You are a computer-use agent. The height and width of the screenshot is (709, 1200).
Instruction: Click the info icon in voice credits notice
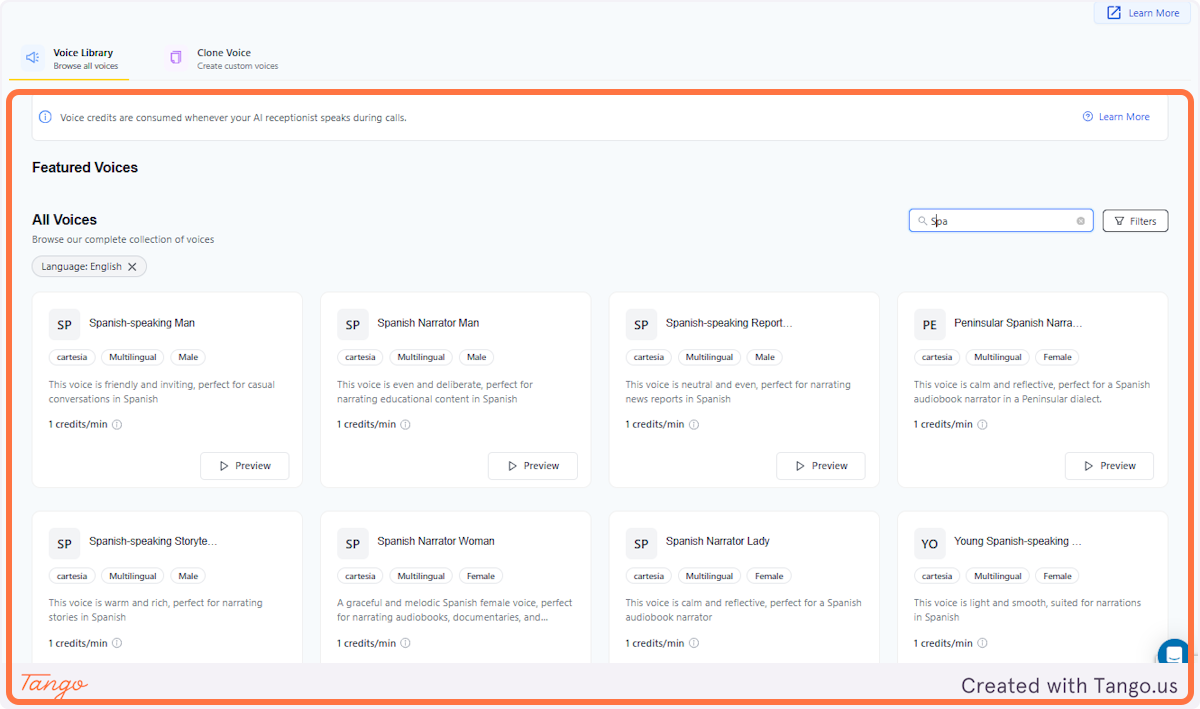pyautogui.click(x=45, y=117)
